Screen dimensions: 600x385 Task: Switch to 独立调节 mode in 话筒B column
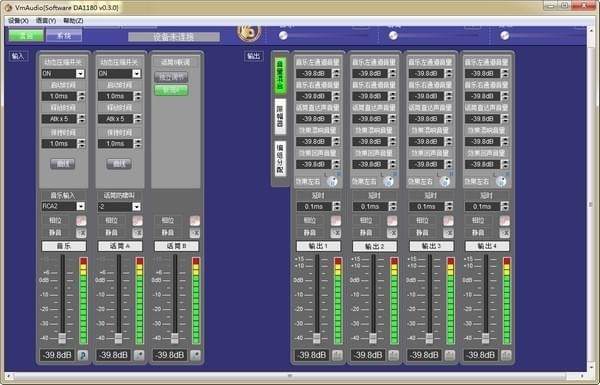pos(171,77)
